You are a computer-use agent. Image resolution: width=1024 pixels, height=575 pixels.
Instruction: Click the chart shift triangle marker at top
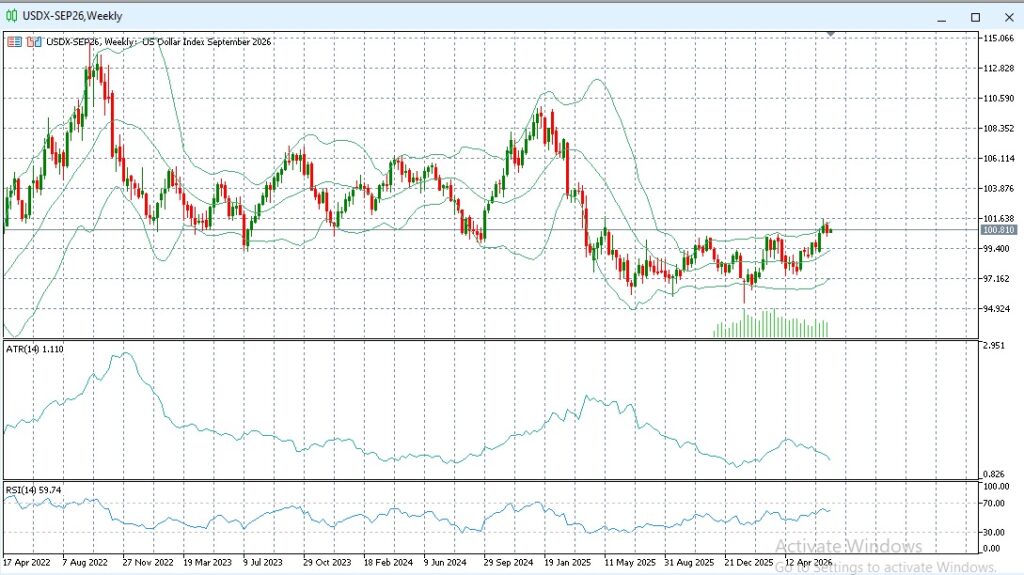point(831,33)
